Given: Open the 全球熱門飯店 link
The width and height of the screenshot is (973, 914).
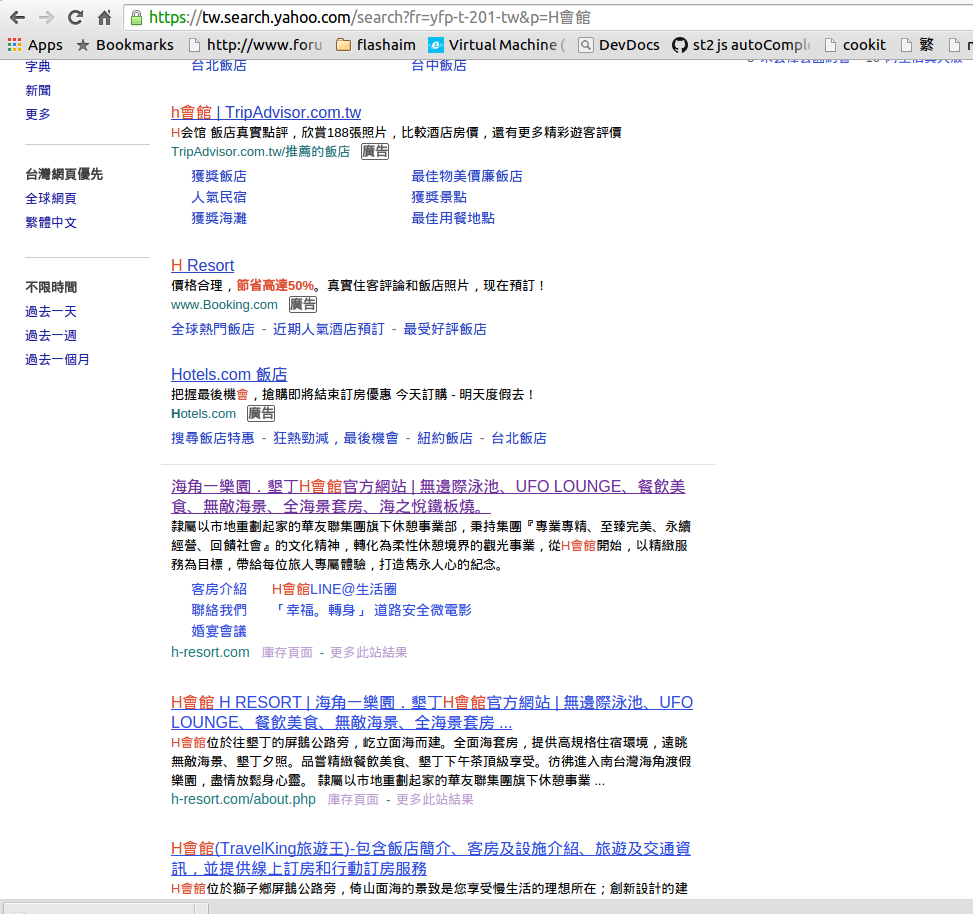Looking at the screenshot, I should [x=213, y=329].
